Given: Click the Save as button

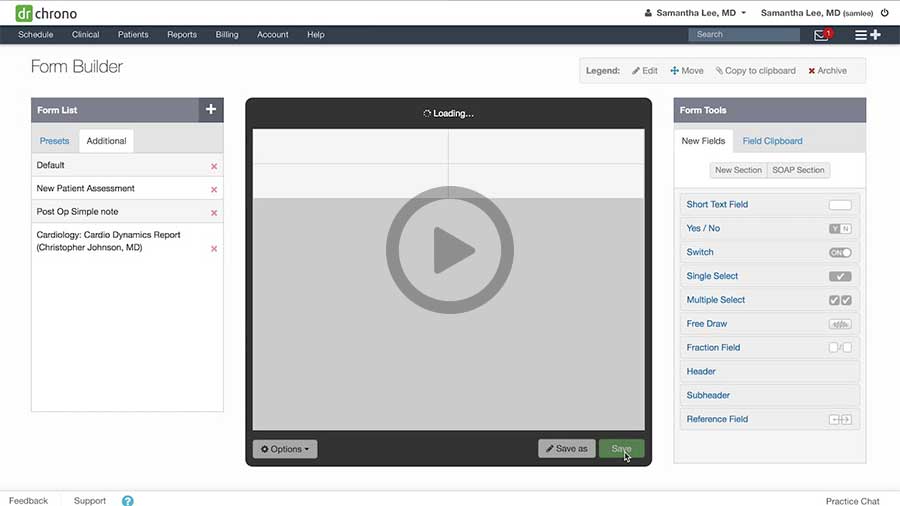Looking at the screenshot, I should pos(567,449).
